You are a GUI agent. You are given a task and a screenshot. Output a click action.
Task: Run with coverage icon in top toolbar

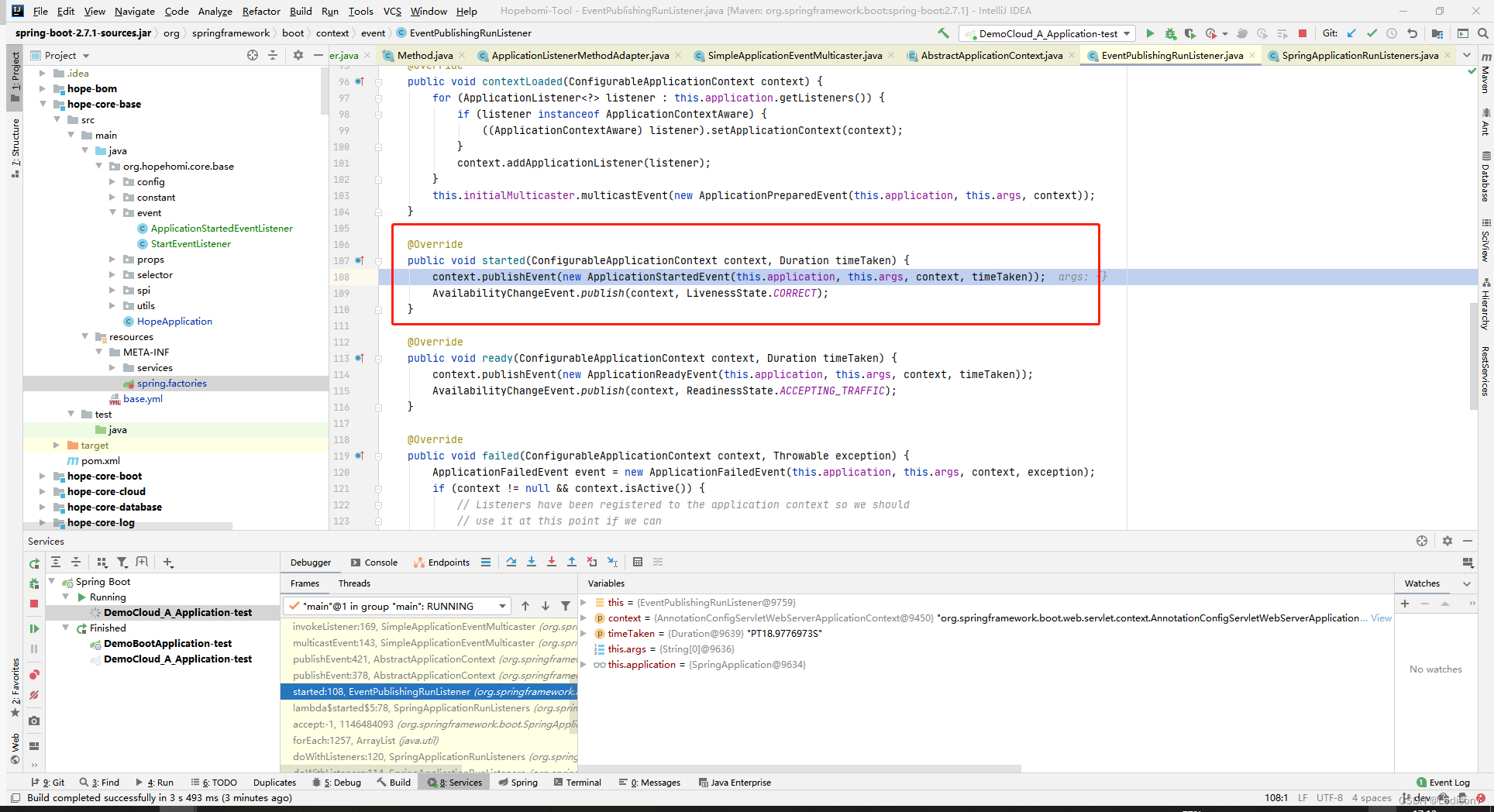coord(1190,33)
